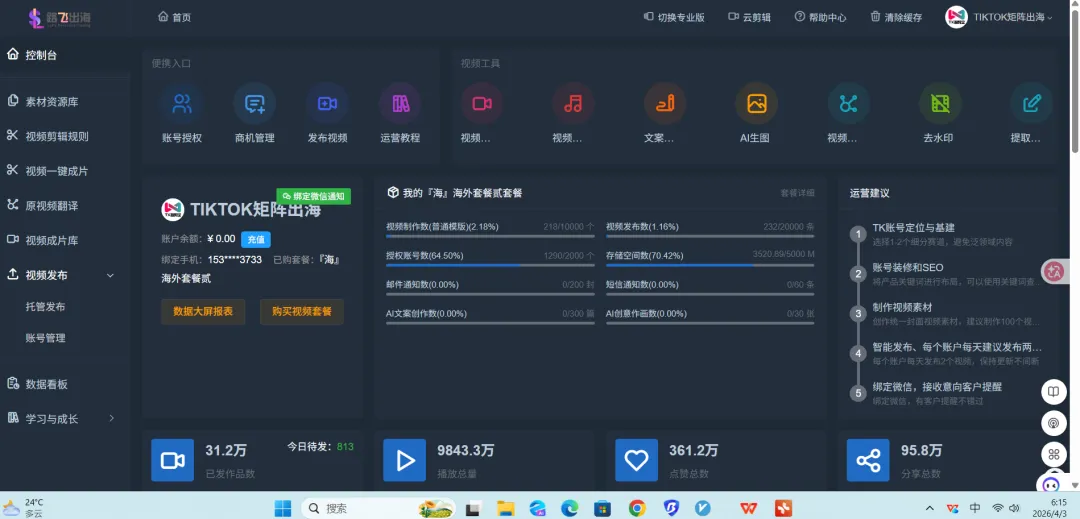Click 切换专业版 in the header
The image size is (1080, 519).
[674, 17]
